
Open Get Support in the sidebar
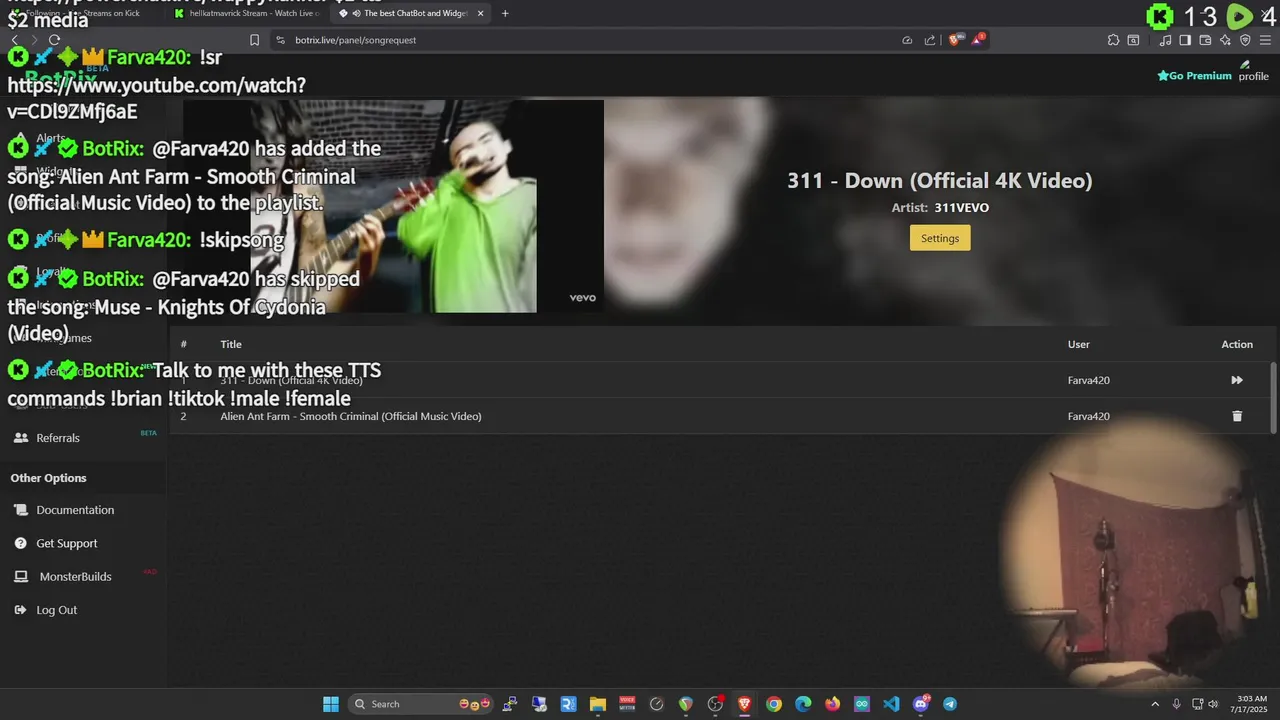[67, 543]
